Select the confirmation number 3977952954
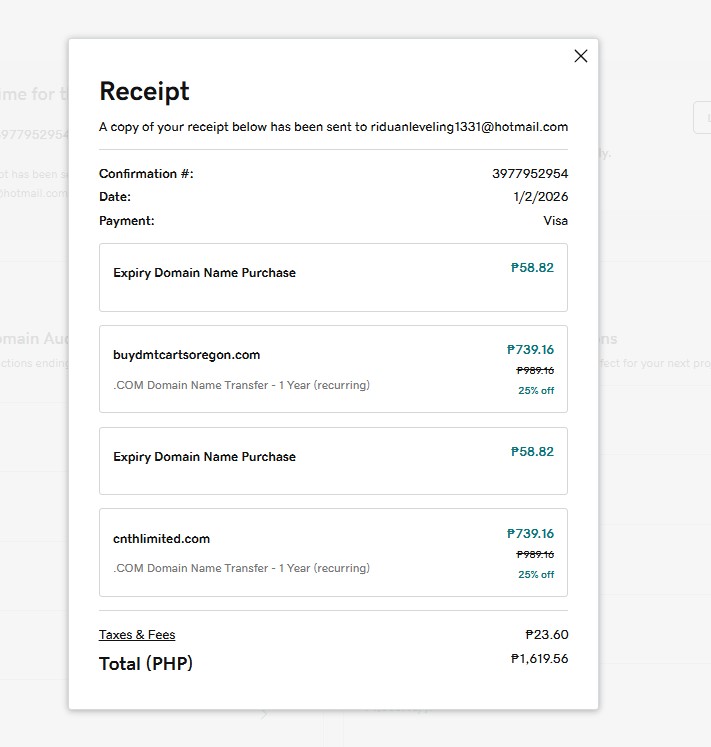 click(x=529, y=174)
